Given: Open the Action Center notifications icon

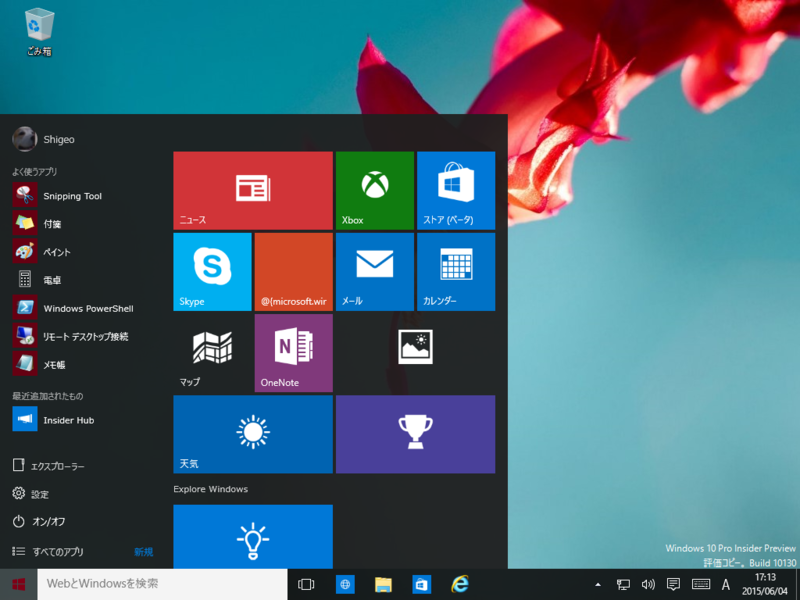Looking at the screenshot, I should tap(673, 585).
